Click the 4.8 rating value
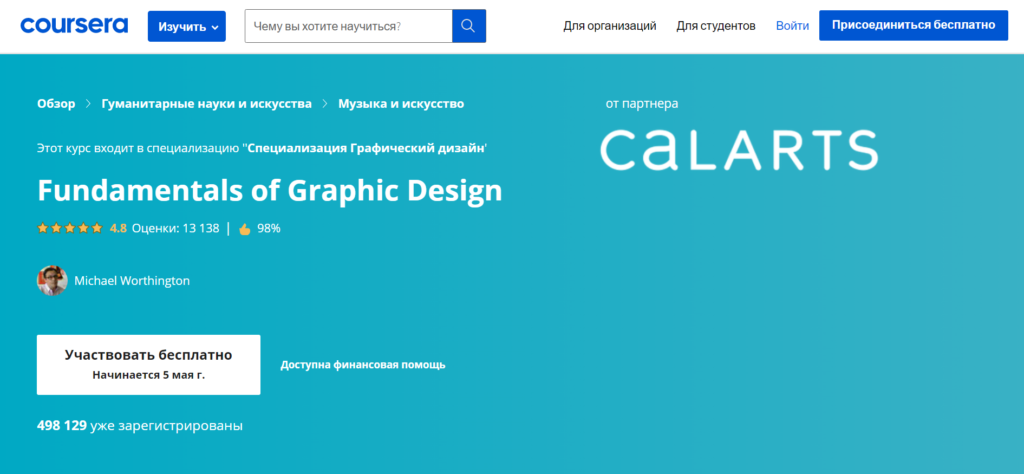 coord(118,229)
